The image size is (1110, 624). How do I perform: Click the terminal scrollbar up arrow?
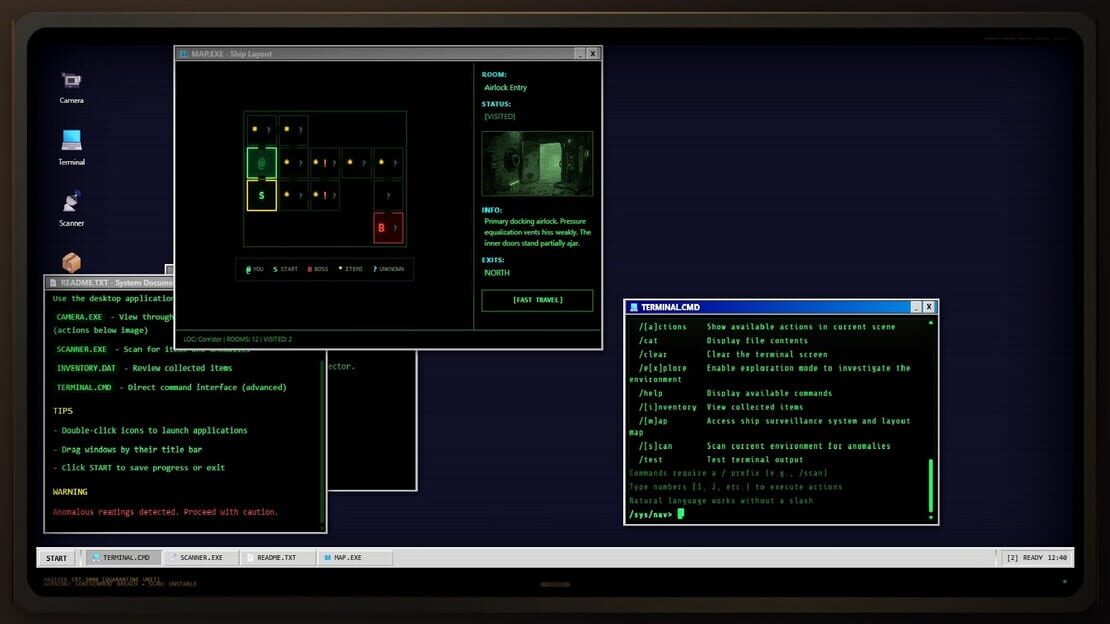coord(930,324)
